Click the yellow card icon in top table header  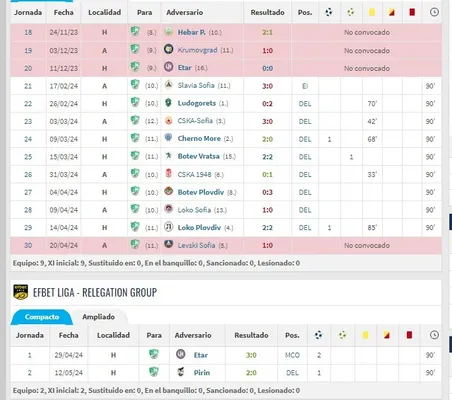372,12
